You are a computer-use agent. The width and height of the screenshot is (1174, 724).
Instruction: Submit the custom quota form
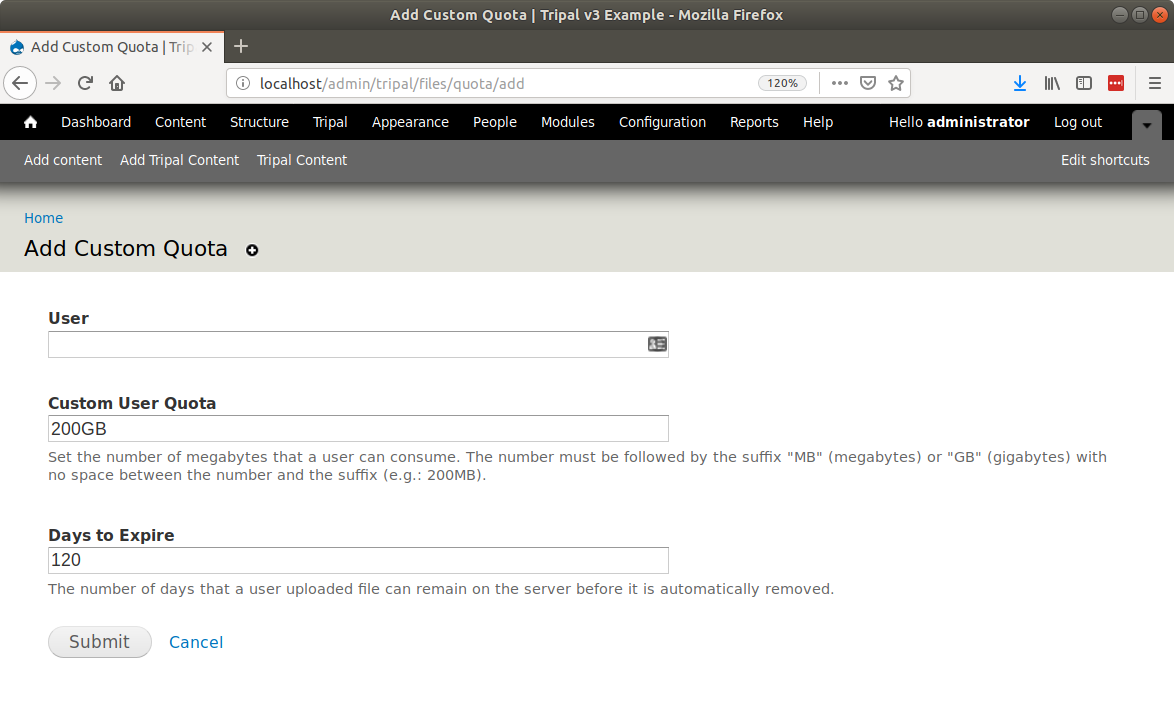click(x=99, y=642)
